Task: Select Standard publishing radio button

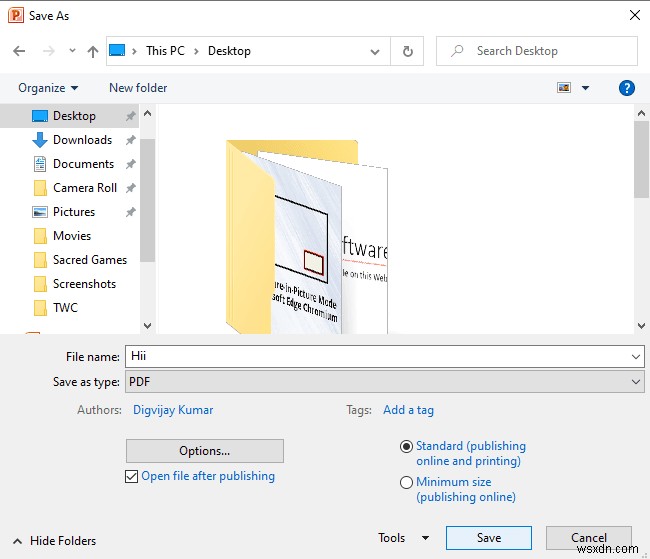Action: (406, 446)
